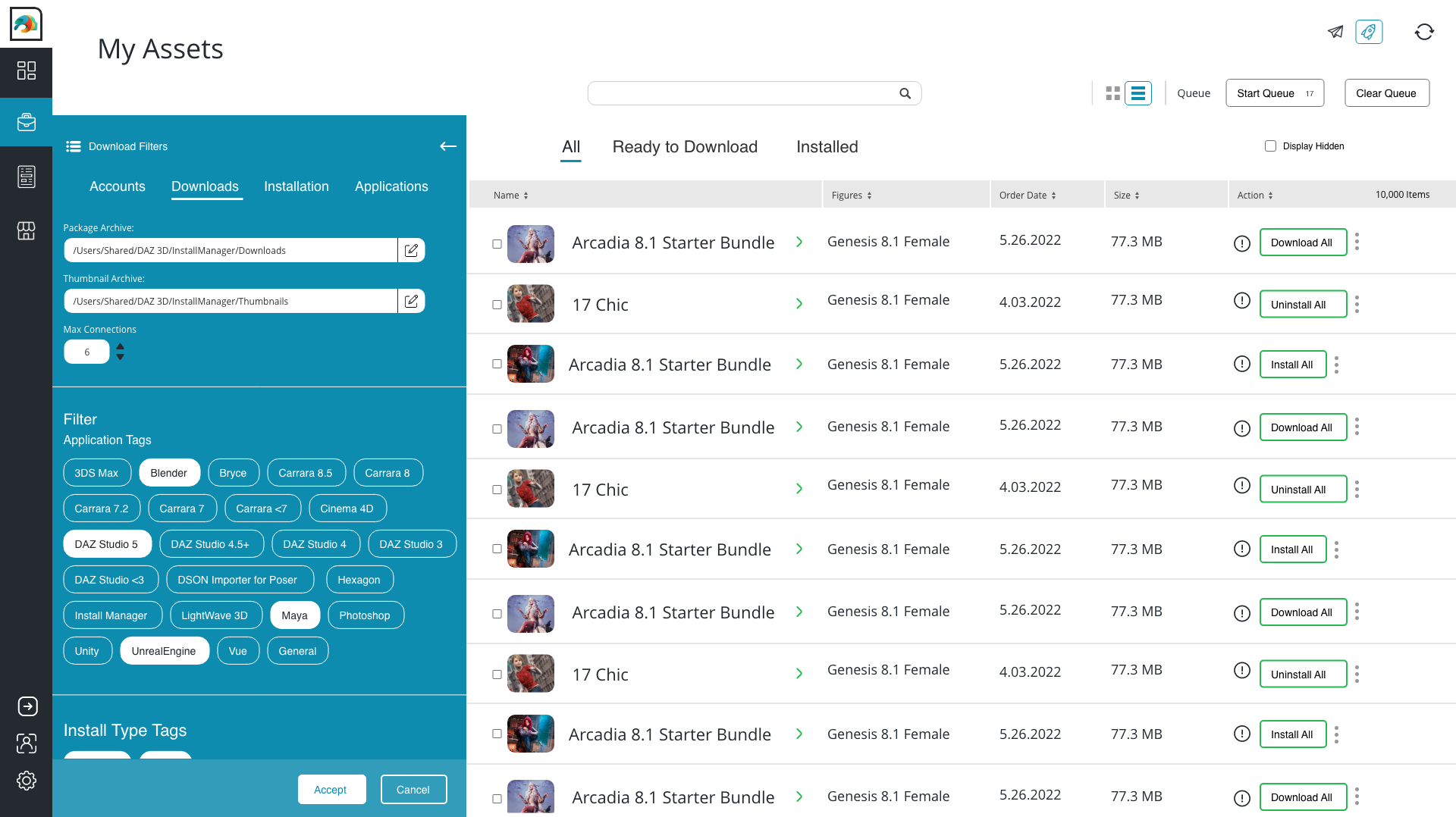Open the store shop sidebar icon
The image size is (1456, 817).
click(x=27, y=230)
